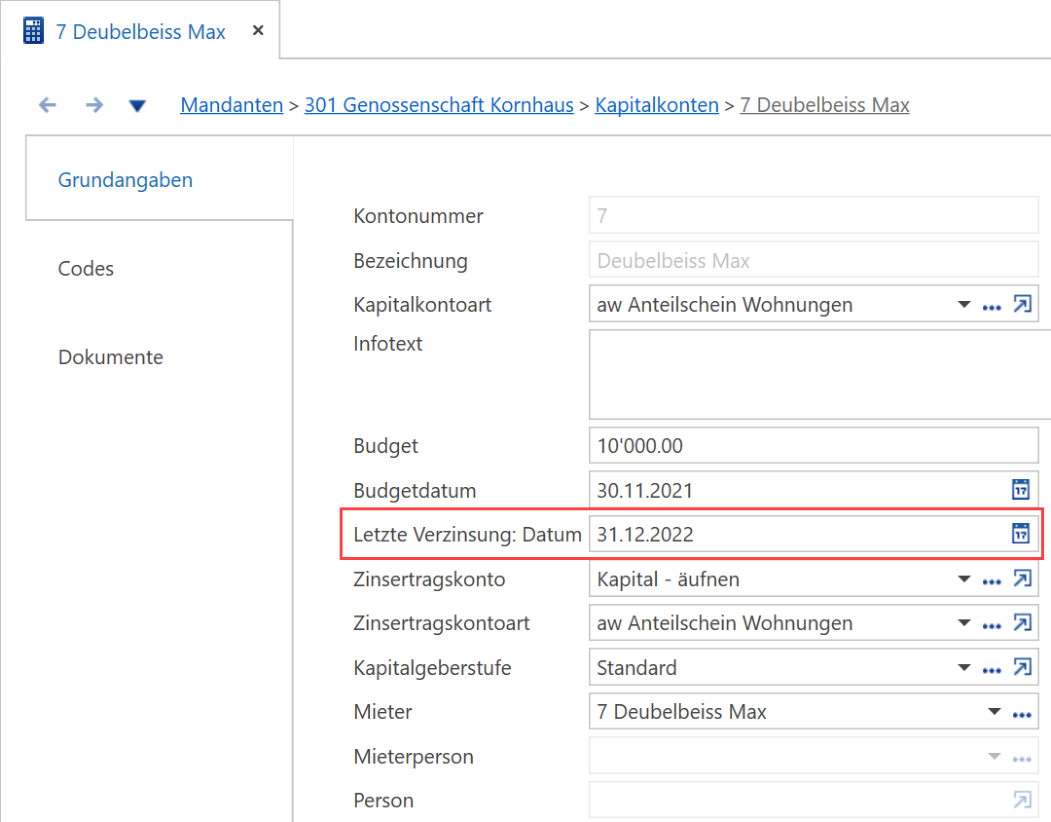The image size is (1051, 822).
Task: Click the Kapitalgeberstufe label
Action: pyautogui.click(x=432, y=667)
